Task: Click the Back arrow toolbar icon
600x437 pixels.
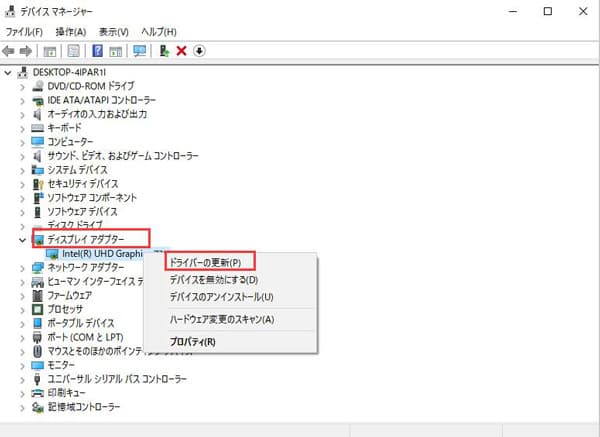Action: point(8,51)
